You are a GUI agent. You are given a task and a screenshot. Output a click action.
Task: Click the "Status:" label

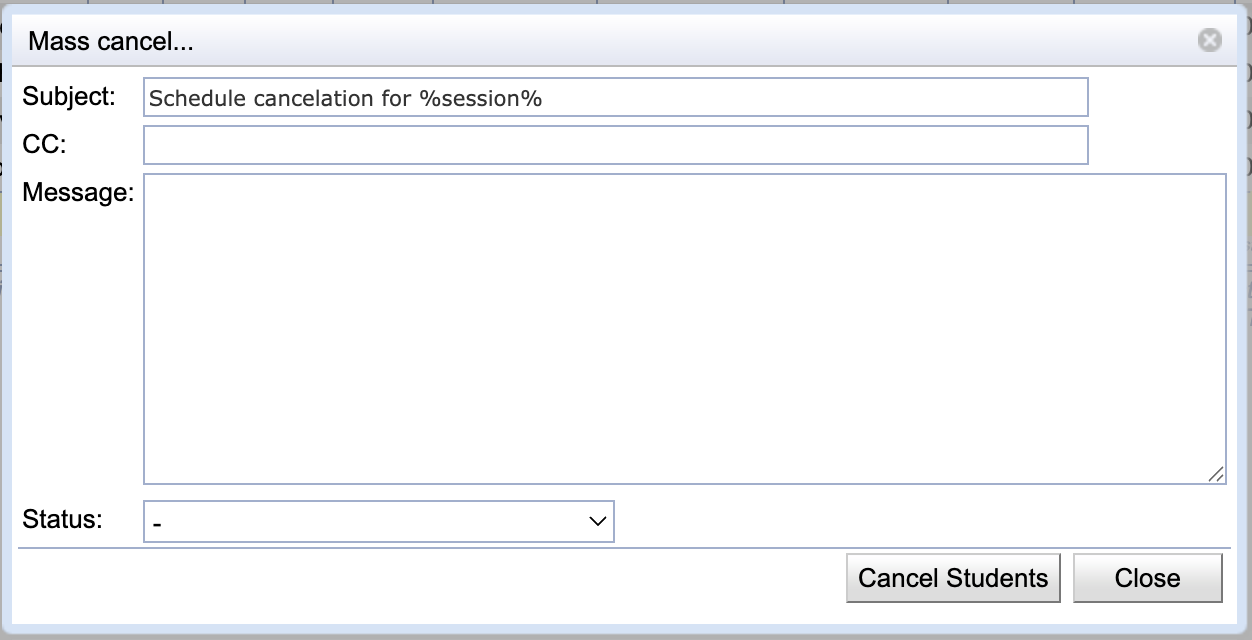point(62,520)
